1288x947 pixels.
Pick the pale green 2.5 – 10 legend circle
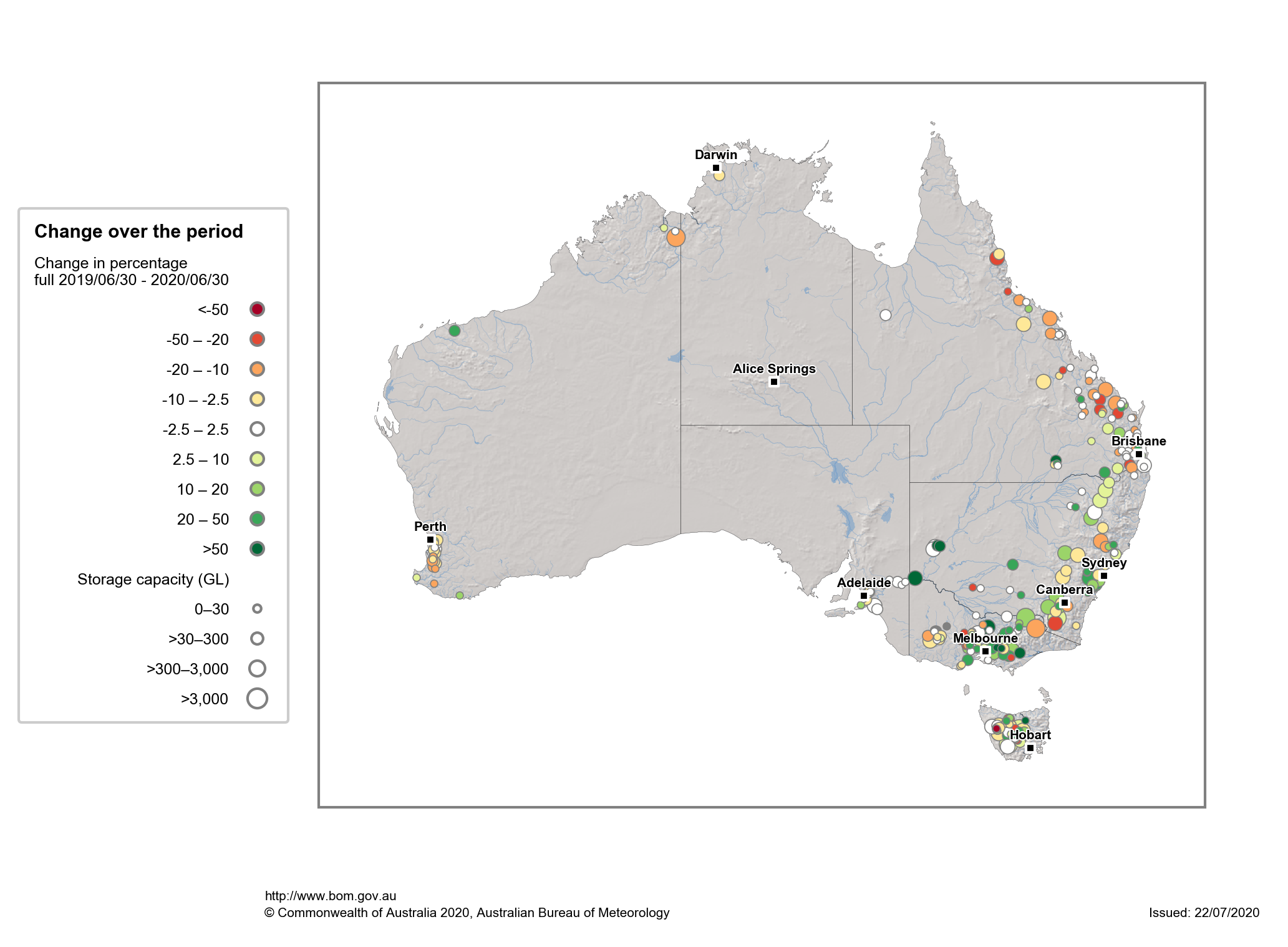tap(257, 459)
